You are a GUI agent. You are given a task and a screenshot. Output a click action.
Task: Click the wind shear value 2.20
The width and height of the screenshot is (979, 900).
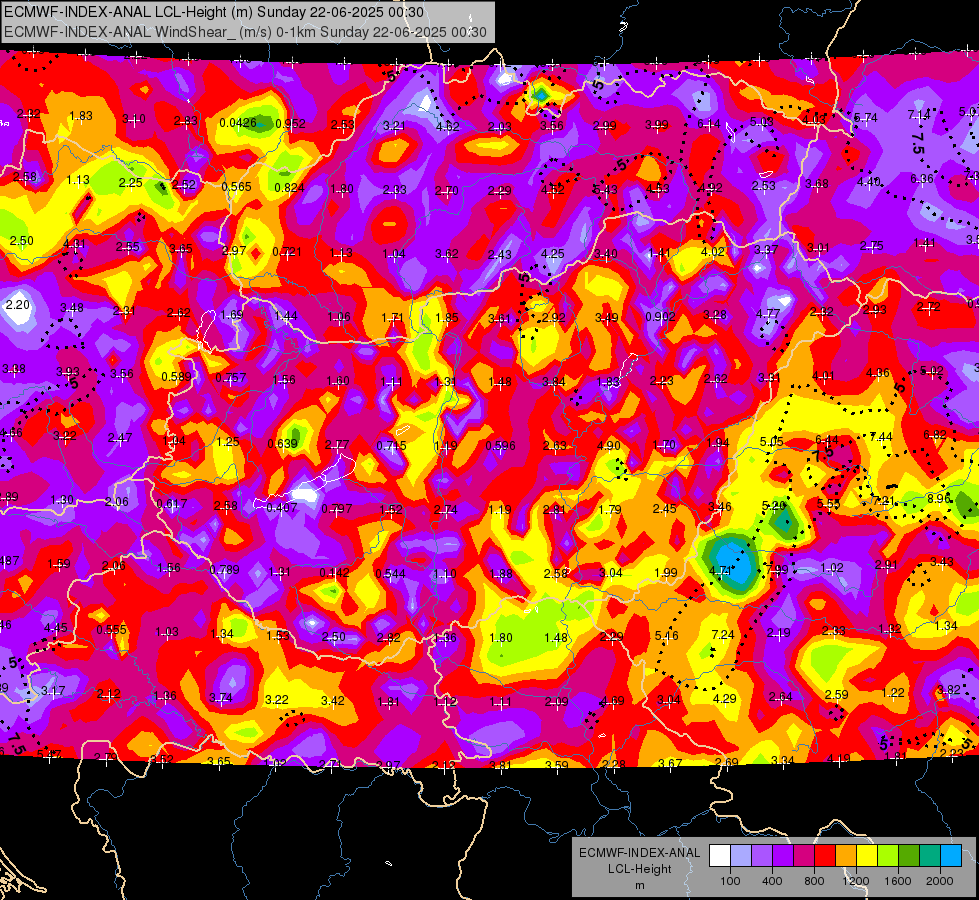[x=17, y=305]
